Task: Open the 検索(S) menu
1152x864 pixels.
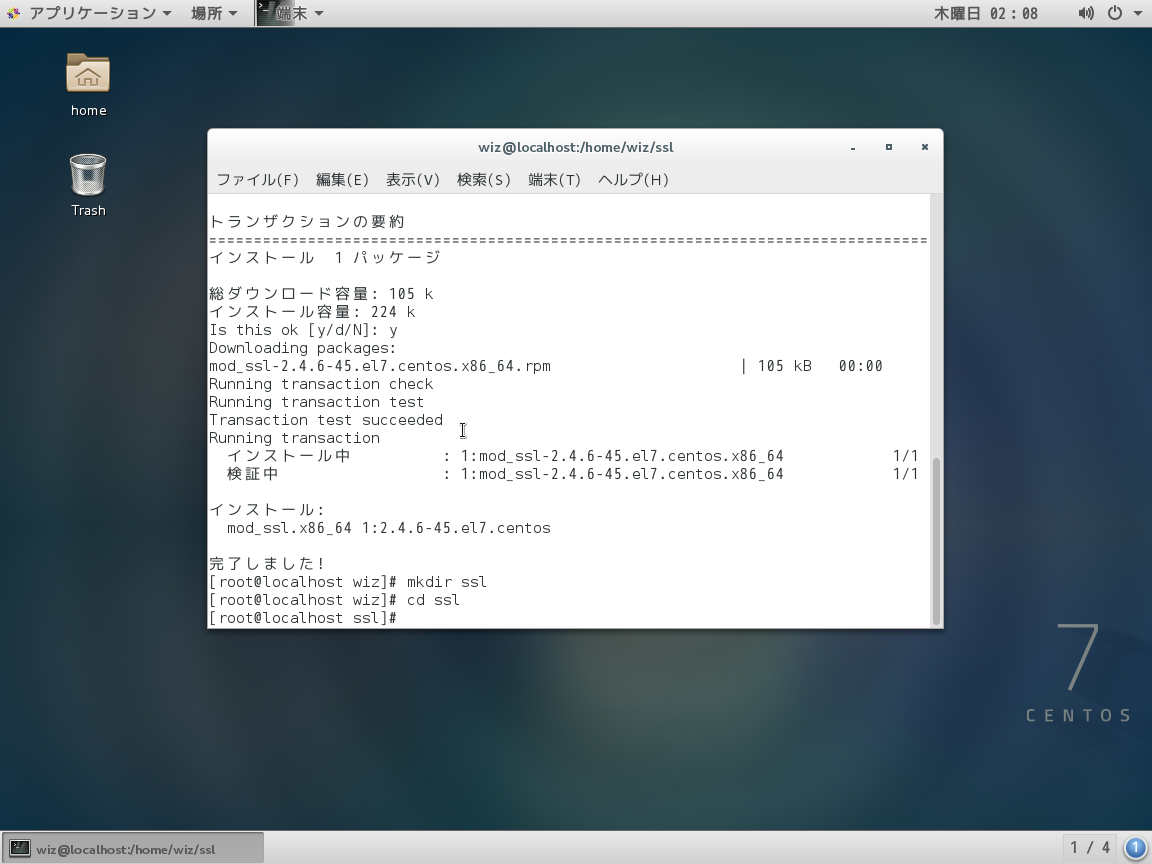Action: (x=483, y=180)
